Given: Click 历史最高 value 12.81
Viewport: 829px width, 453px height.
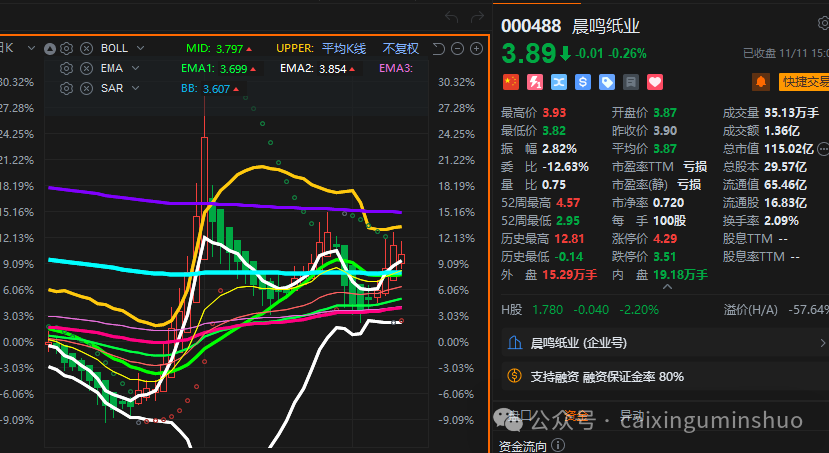Looking at the screenshot, I should tap(569, 238).
